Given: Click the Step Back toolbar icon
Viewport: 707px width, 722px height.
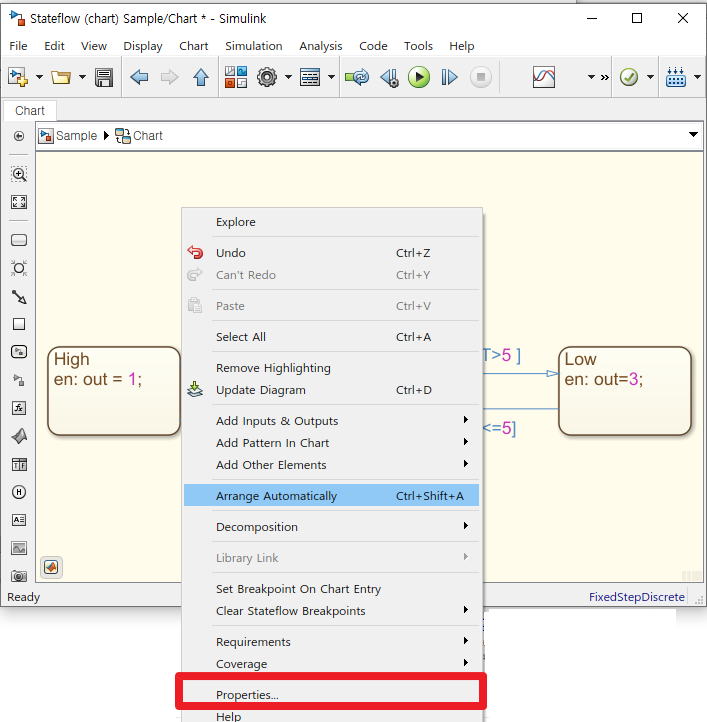Looking at the screenshot, I should click(389, 77).
